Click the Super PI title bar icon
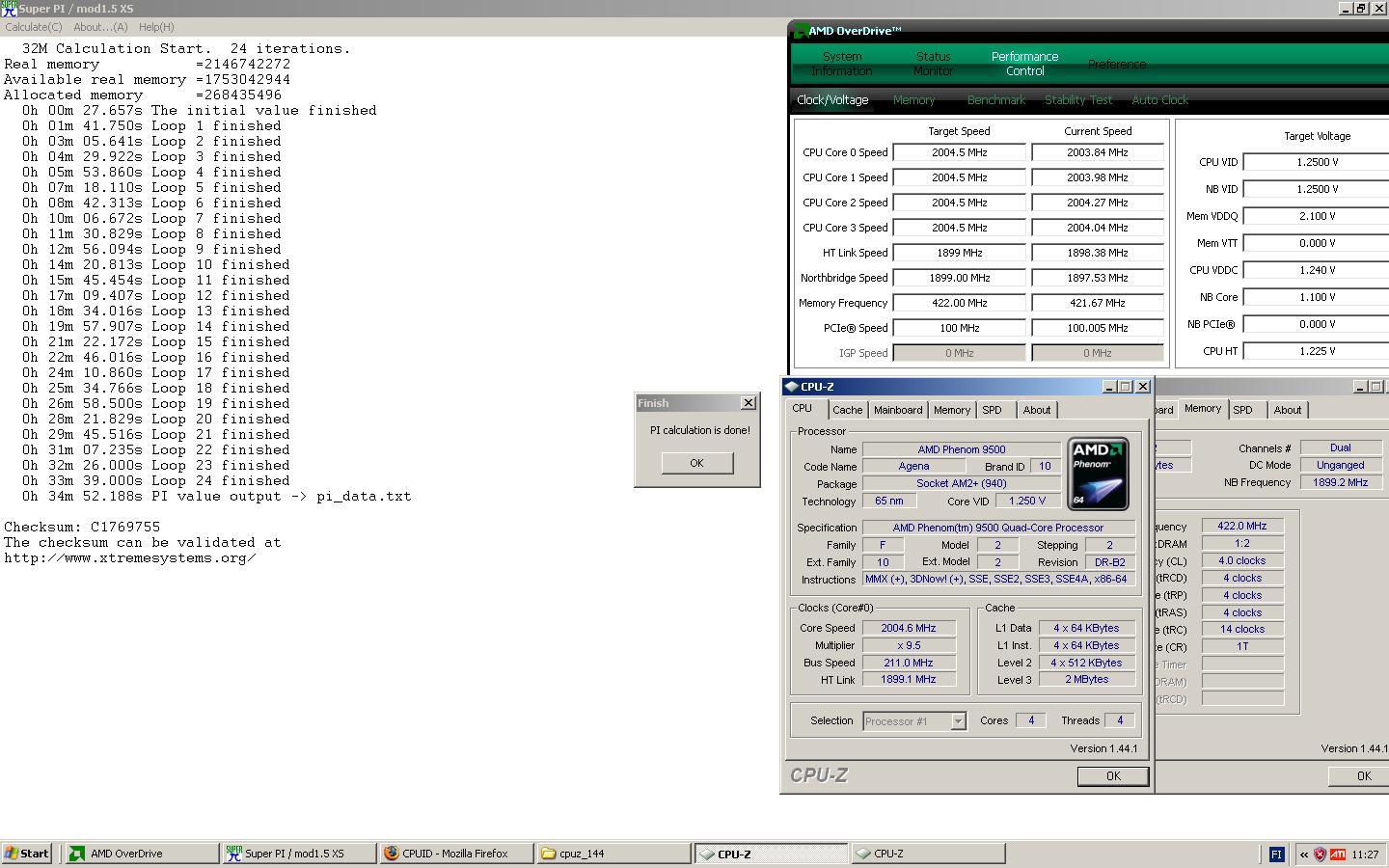1389x868 pixels. (x=9, y=8)
